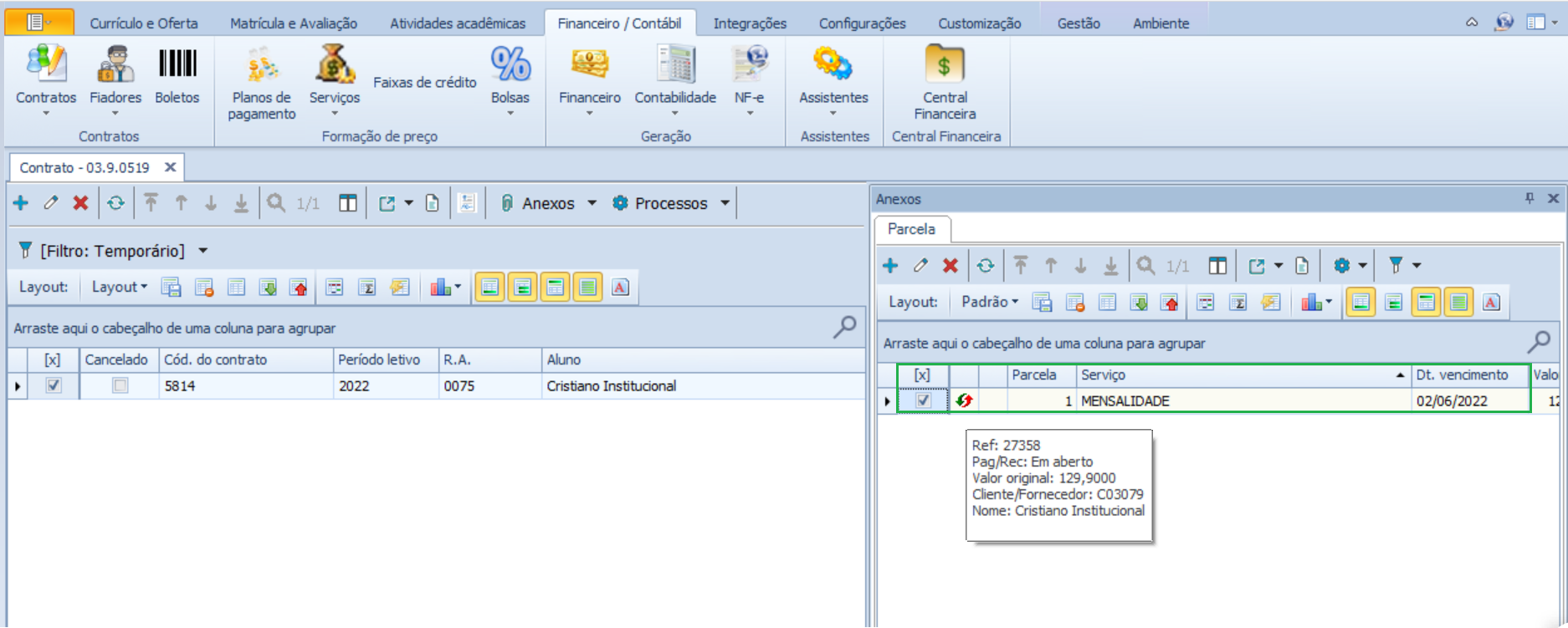This screenshot has height=628, width=1568.
Task: Refresh the contract list
Action: click(x=115, y=203)
